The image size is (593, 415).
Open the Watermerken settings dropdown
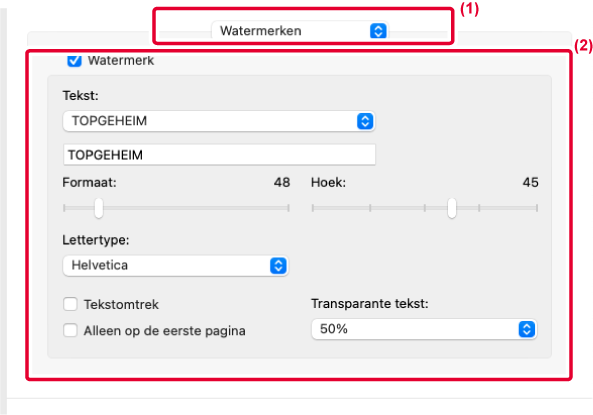coord(300,31)
